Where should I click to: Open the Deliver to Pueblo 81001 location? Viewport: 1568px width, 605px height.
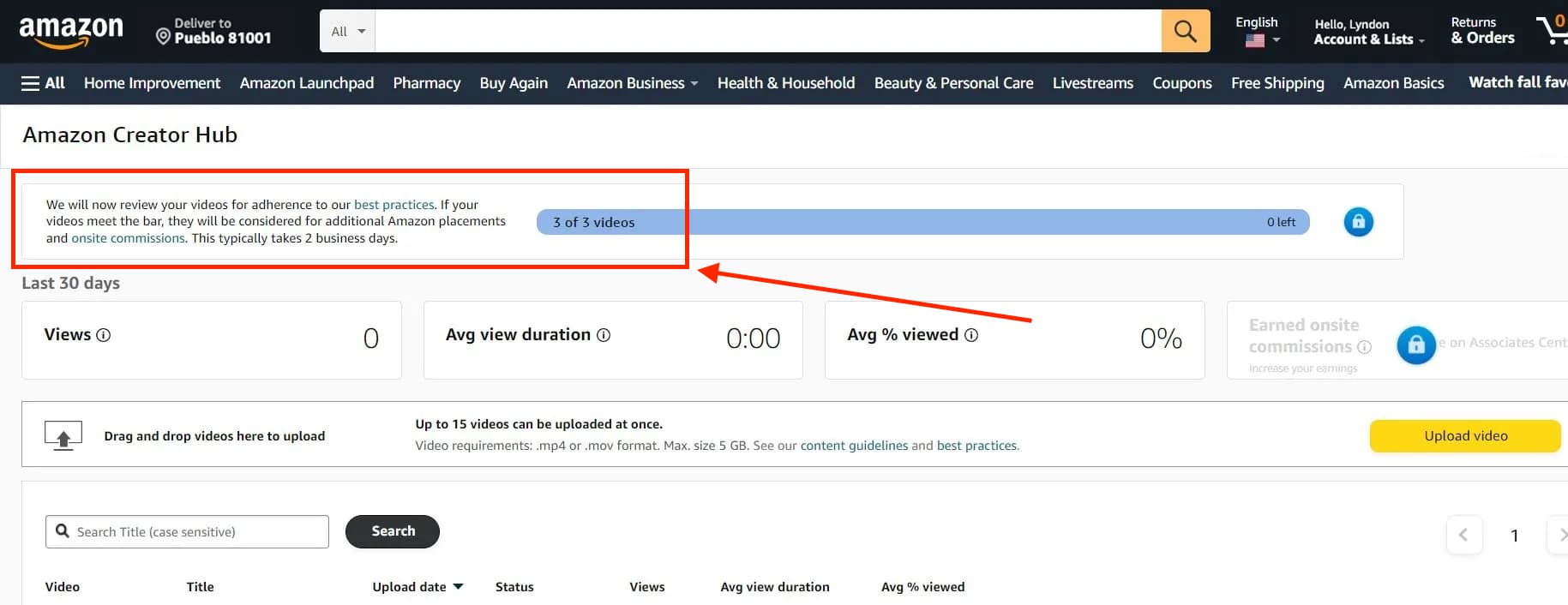(213, 31)
